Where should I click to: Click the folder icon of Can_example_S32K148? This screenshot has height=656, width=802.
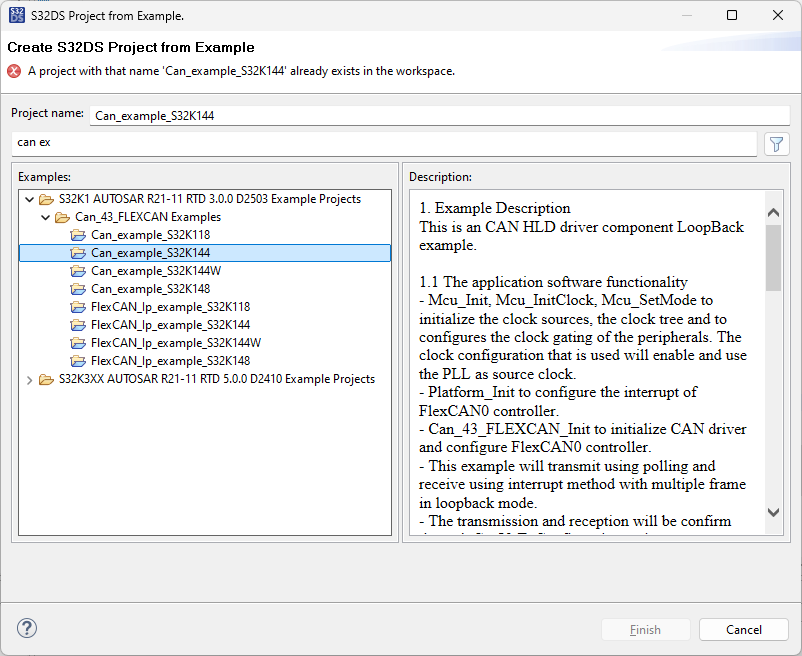click(79, 289)
